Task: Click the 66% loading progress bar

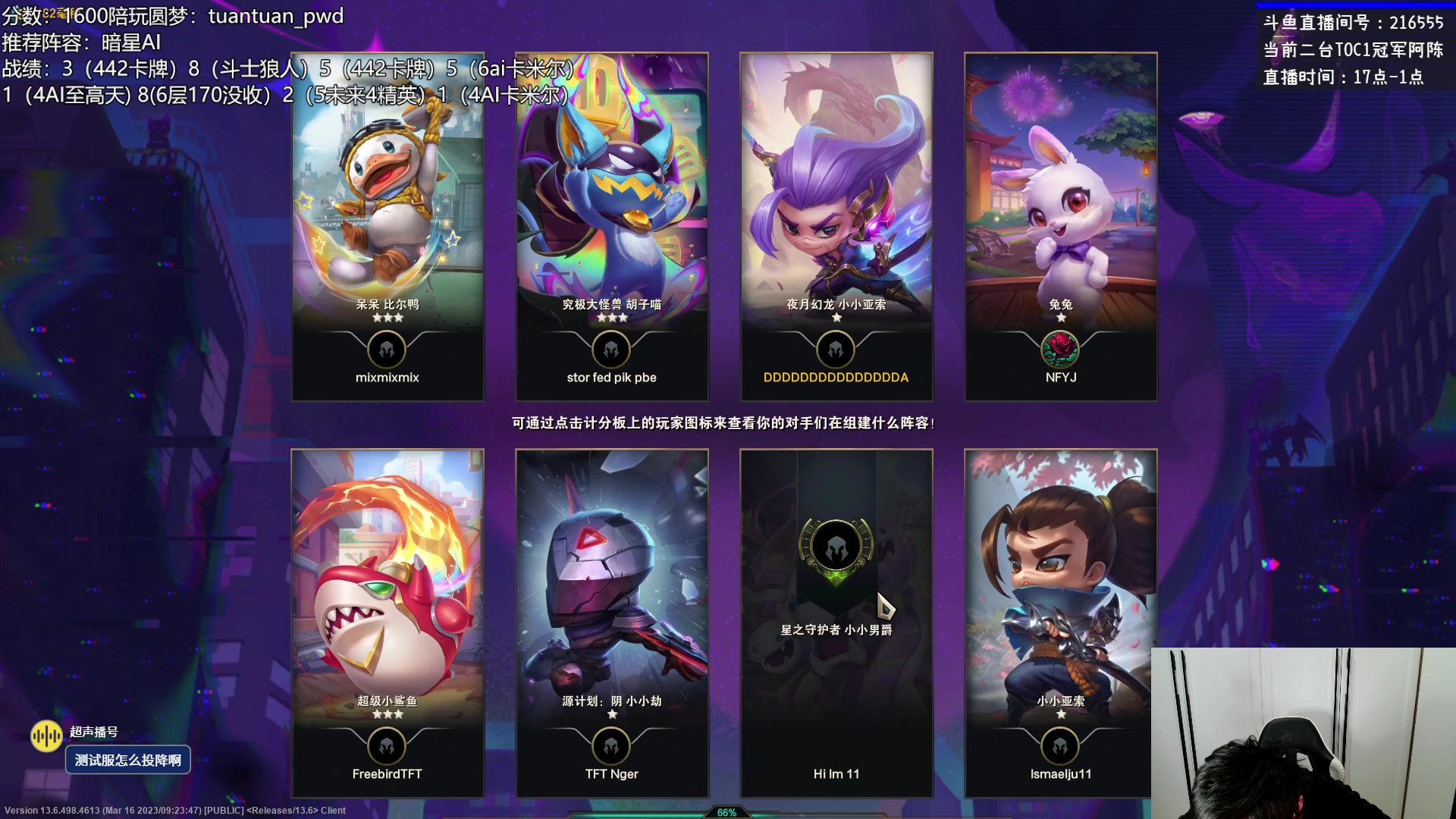Action: [x=726, y=812]
